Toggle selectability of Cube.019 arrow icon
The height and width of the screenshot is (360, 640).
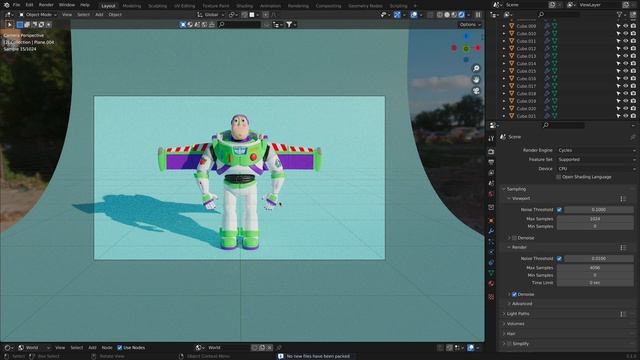[x=618, y=101]
